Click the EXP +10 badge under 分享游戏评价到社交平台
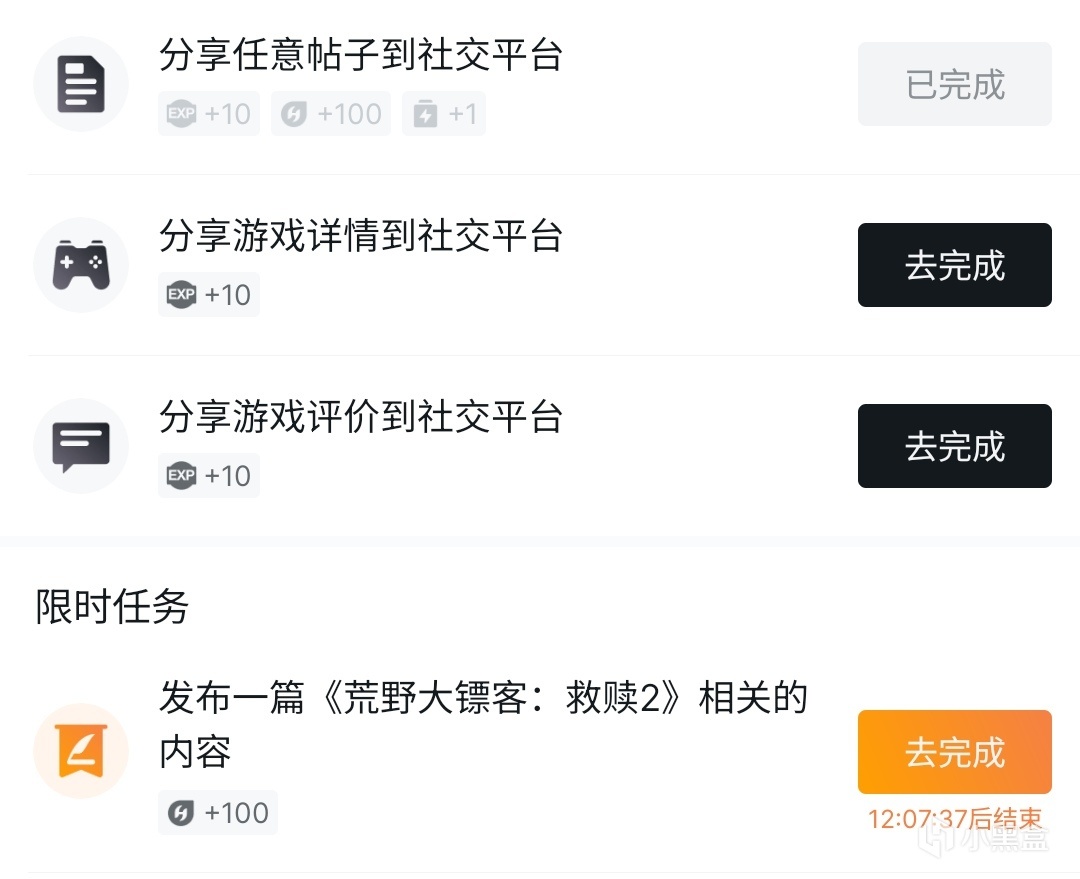1080x879 pixels. click(x=209, y=476)
